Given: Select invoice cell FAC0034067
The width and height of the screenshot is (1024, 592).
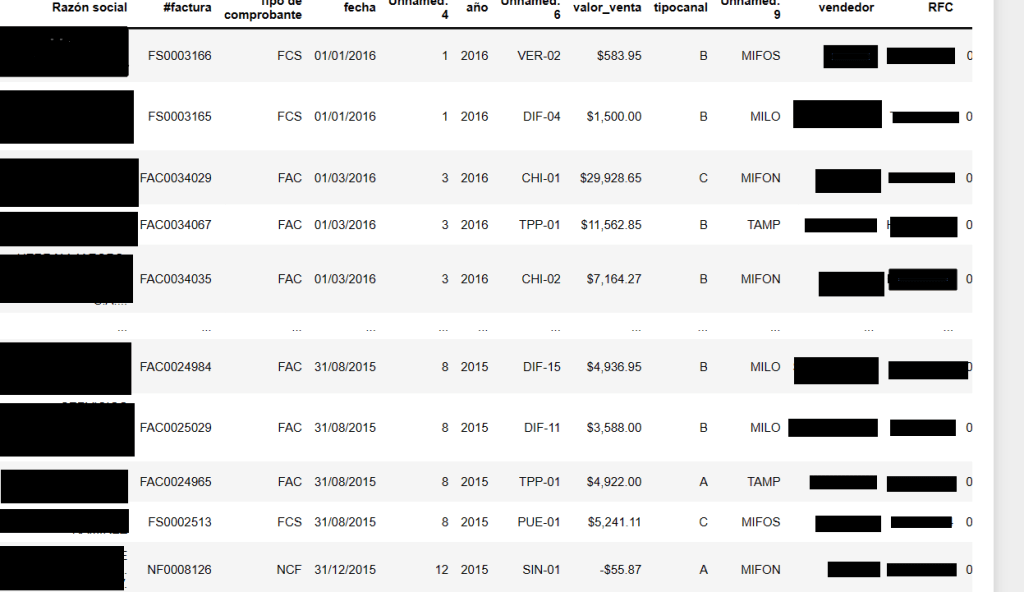Looking at the screenshot, I should point(175,225).
